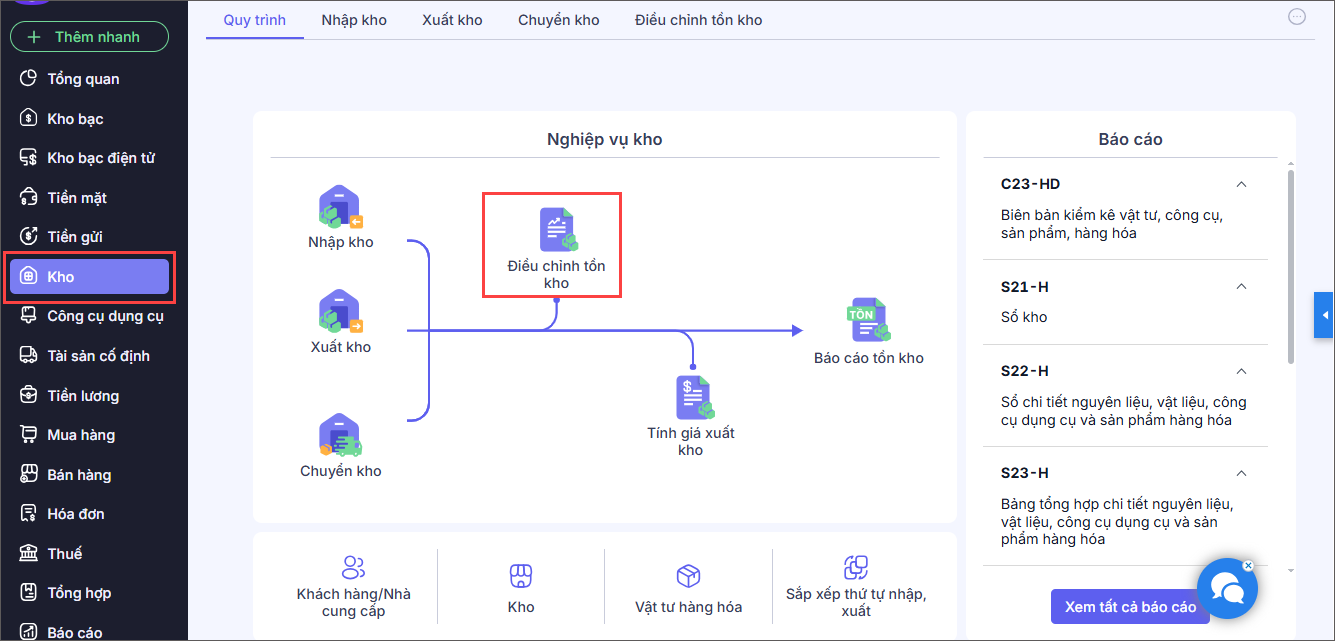This screenshot has height=641, width=1335.
Task: Open the chat support bubble
Action: 1227,588
